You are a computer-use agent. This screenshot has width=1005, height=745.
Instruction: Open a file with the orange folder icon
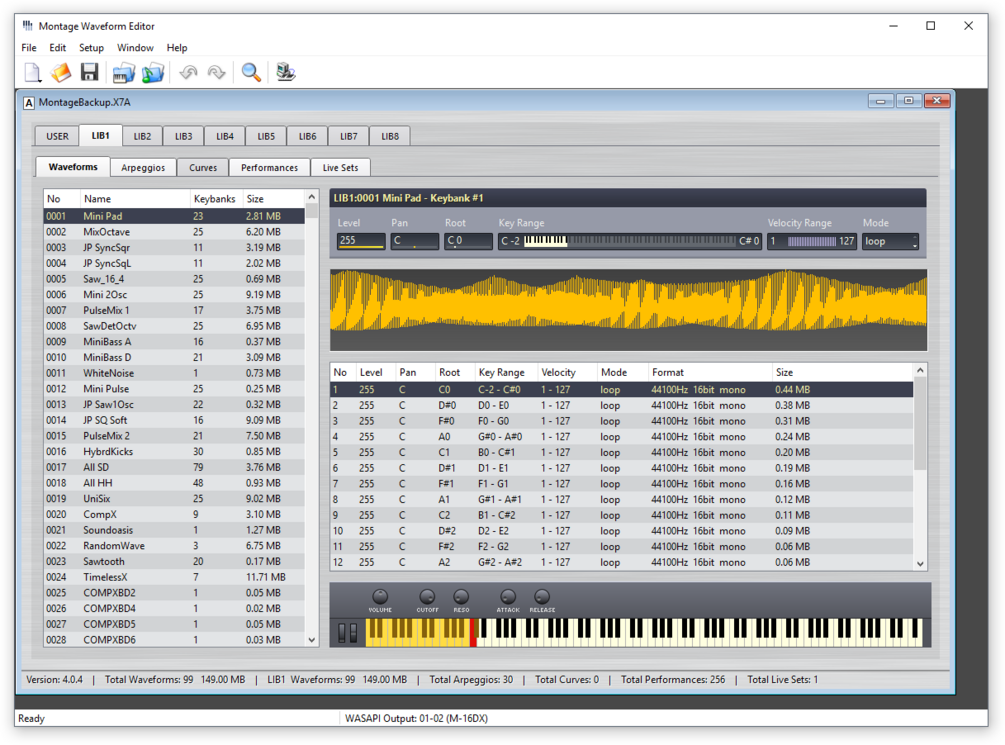[x=61, y=72]
